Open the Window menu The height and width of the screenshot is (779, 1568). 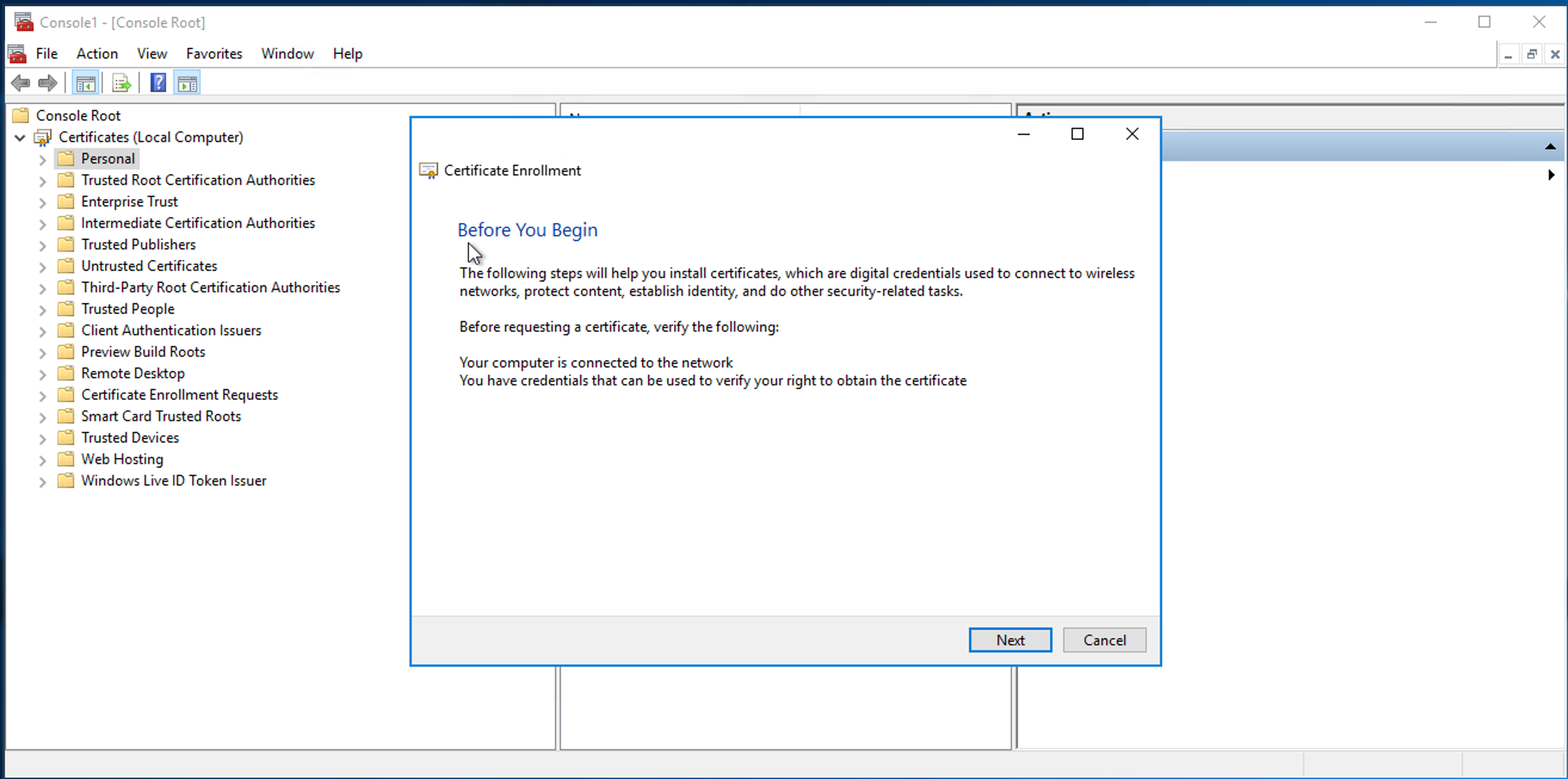288,54
